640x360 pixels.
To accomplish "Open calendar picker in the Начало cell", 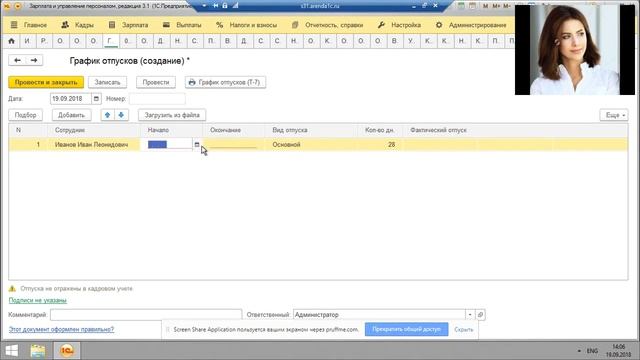I will tap(197, 144).
